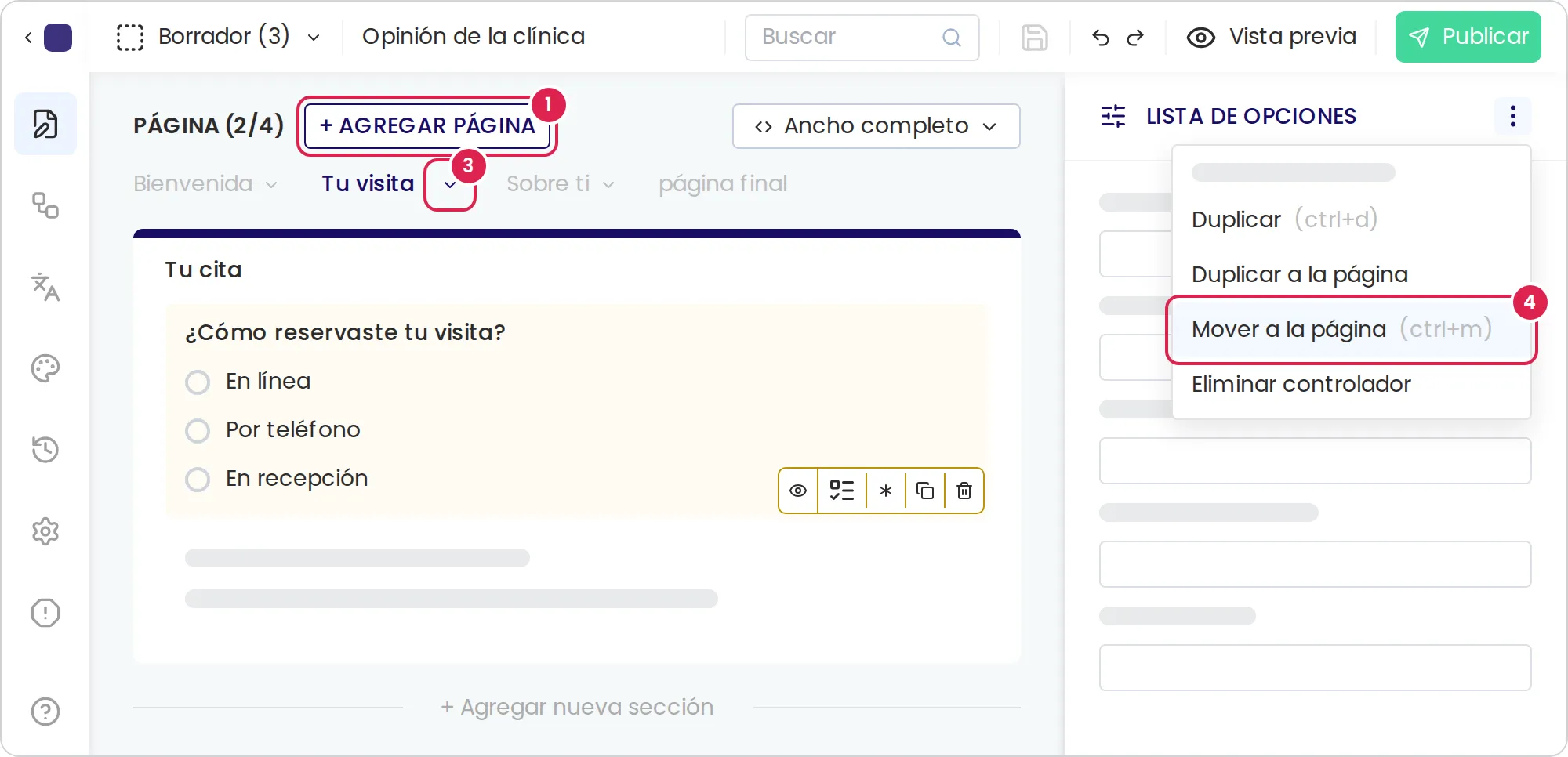This screenshot has height=757, width=1568.
Task: Click the question '¿Cómo reservaste tu visita?'
Action: pyautogui.click(x=345, y=332)
